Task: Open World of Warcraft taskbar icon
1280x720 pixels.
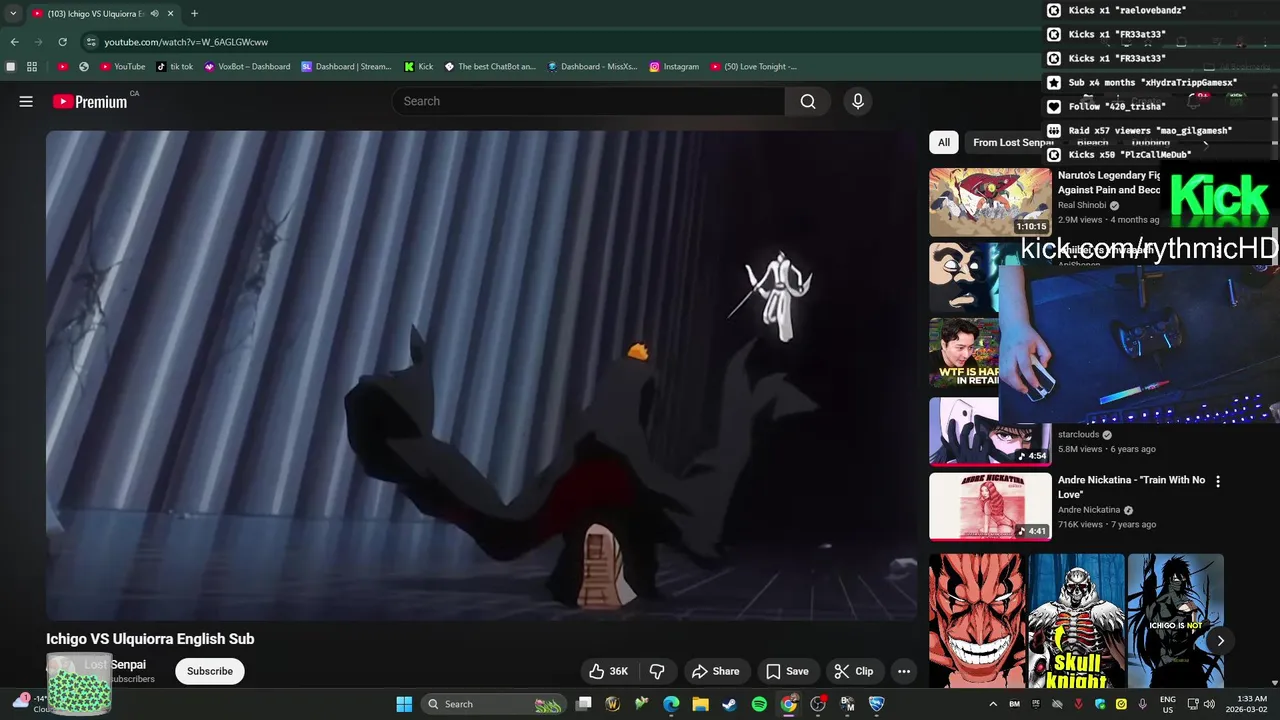Action: point(612,704)
